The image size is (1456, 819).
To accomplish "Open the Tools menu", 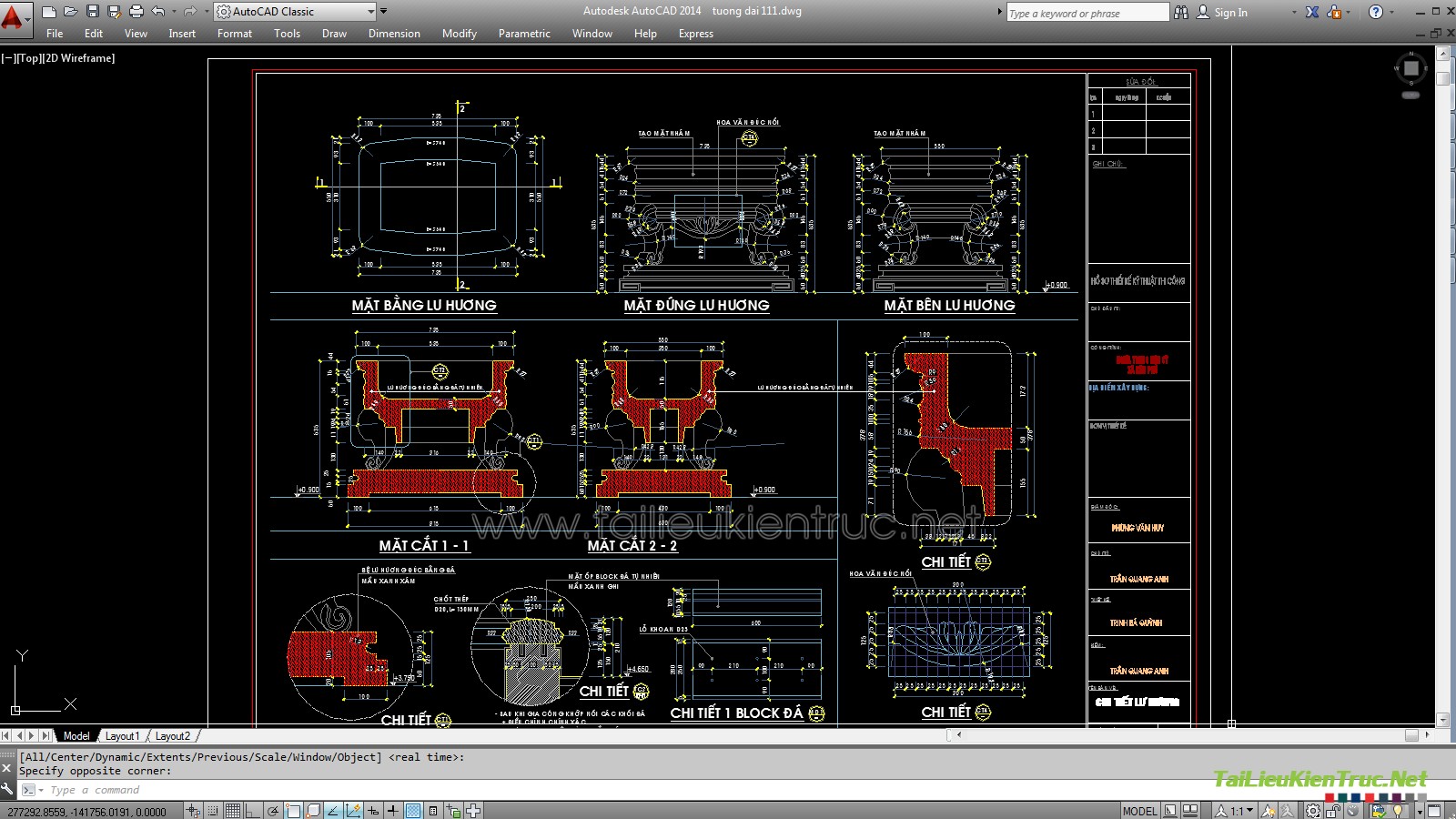I will pyautogui.click(x=287, y=34).
